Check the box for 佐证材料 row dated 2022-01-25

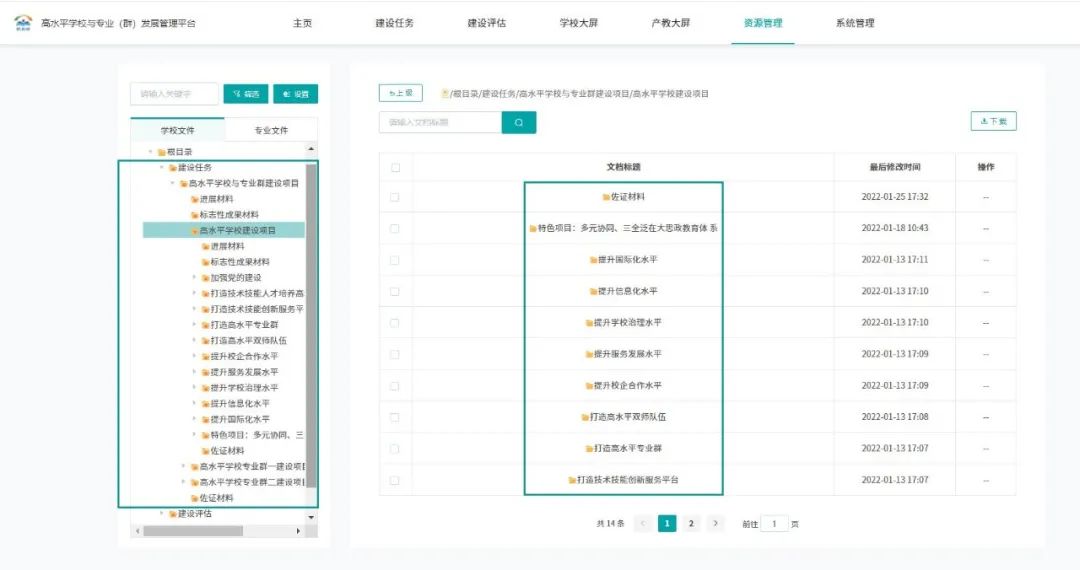(395, 197)
